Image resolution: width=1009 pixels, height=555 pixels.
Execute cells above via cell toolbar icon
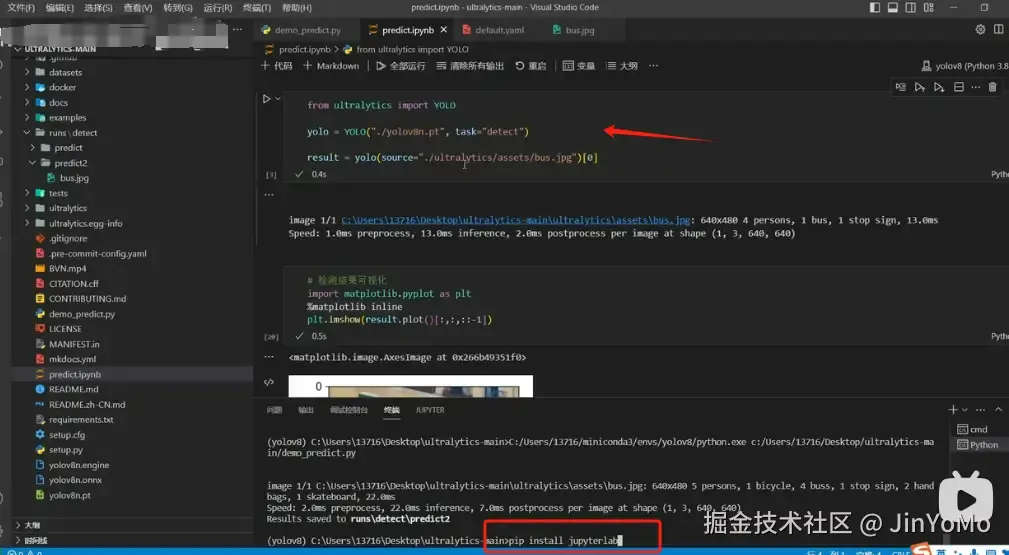[x=920, y=87]
